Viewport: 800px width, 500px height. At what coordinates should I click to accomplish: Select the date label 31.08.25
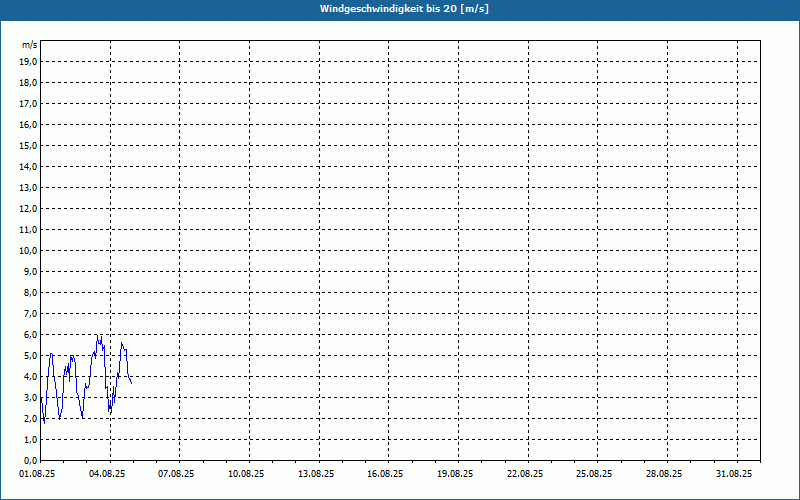734,474
